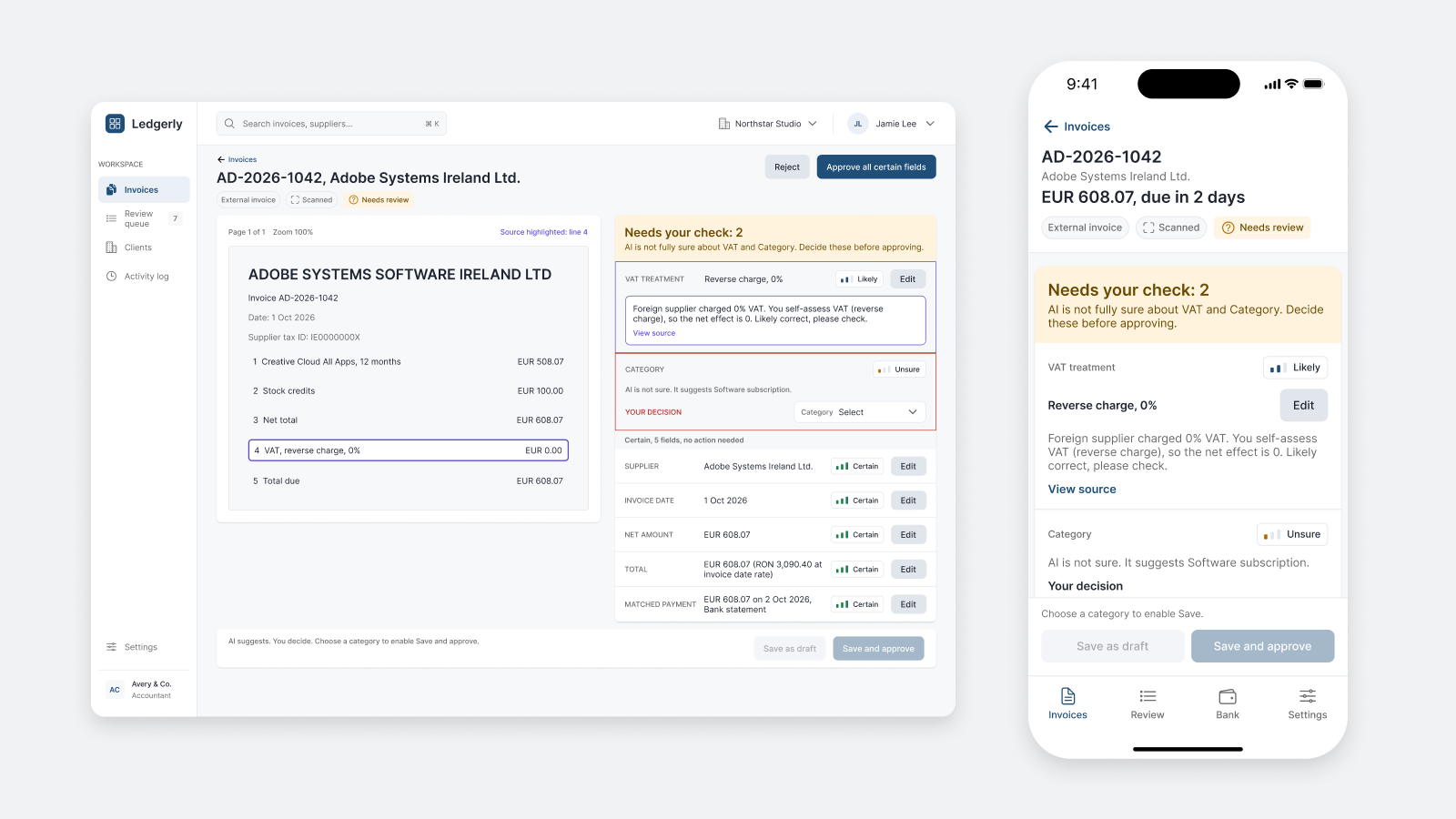Click desktop Category Unsure confidence badge
This screenshot has width=1456, height=819.
(900, 369)
